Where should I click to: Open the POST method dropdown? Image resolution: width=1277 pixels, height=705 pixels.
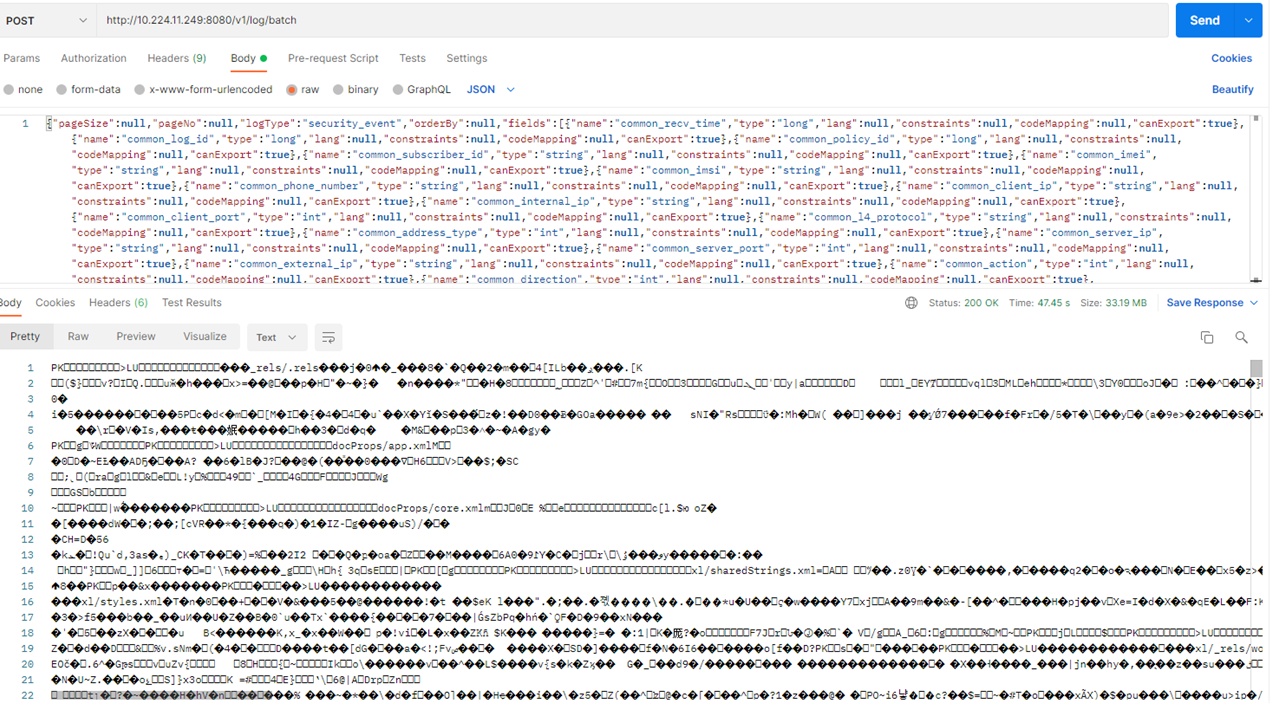point(47,20)
